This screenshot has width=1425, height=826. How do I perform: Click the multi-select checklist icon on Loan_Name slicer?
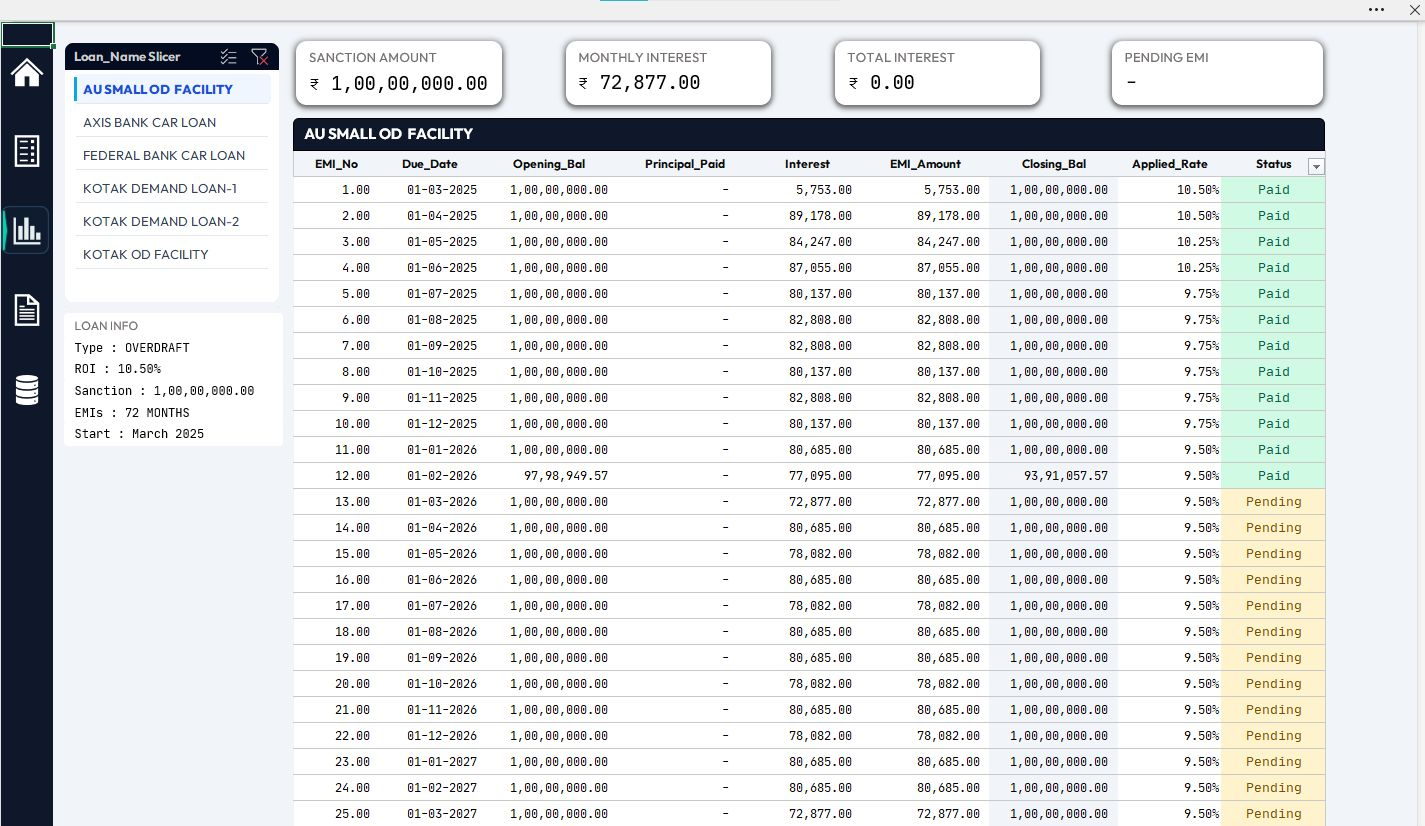point(228,57)
